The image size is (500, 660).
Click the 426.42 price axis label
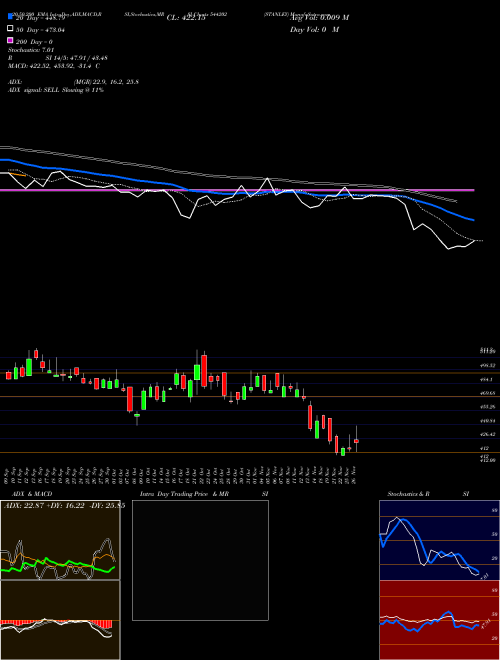[x=488, y=434]
